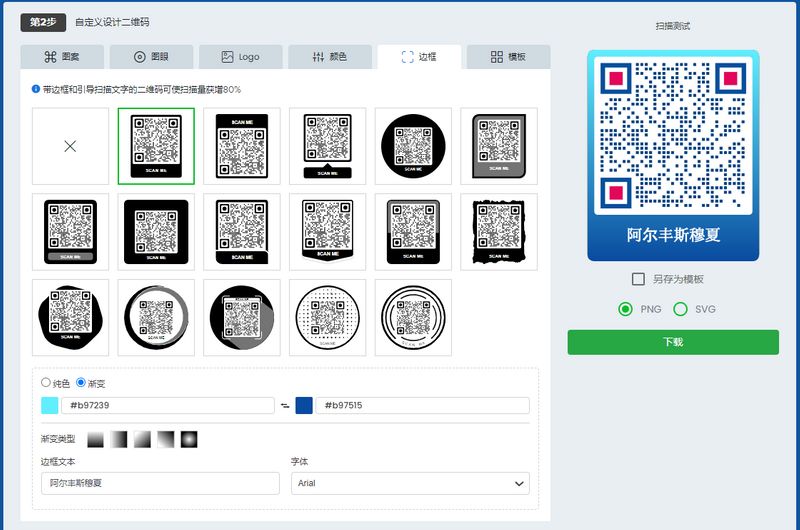The image size is (800, 530).
Task: Pick the torn-edge rough border frame
Action: pyautogui.click(x=499, y=232)
